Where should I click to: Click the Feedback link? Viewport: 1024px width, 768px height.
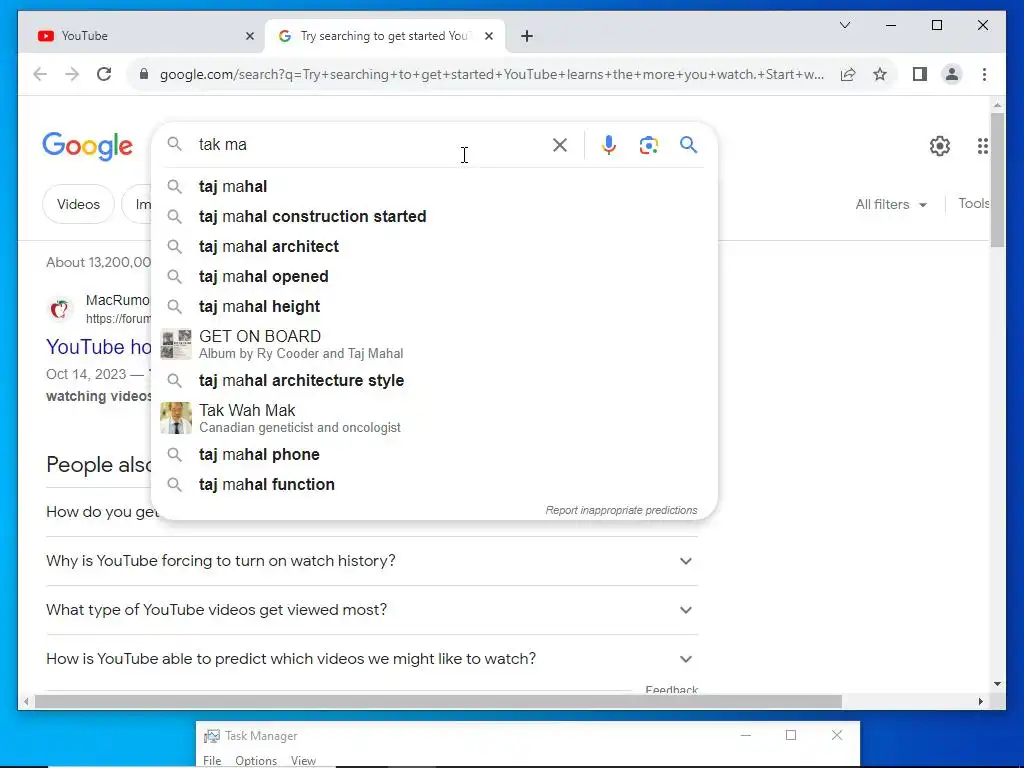click(671, 689)
